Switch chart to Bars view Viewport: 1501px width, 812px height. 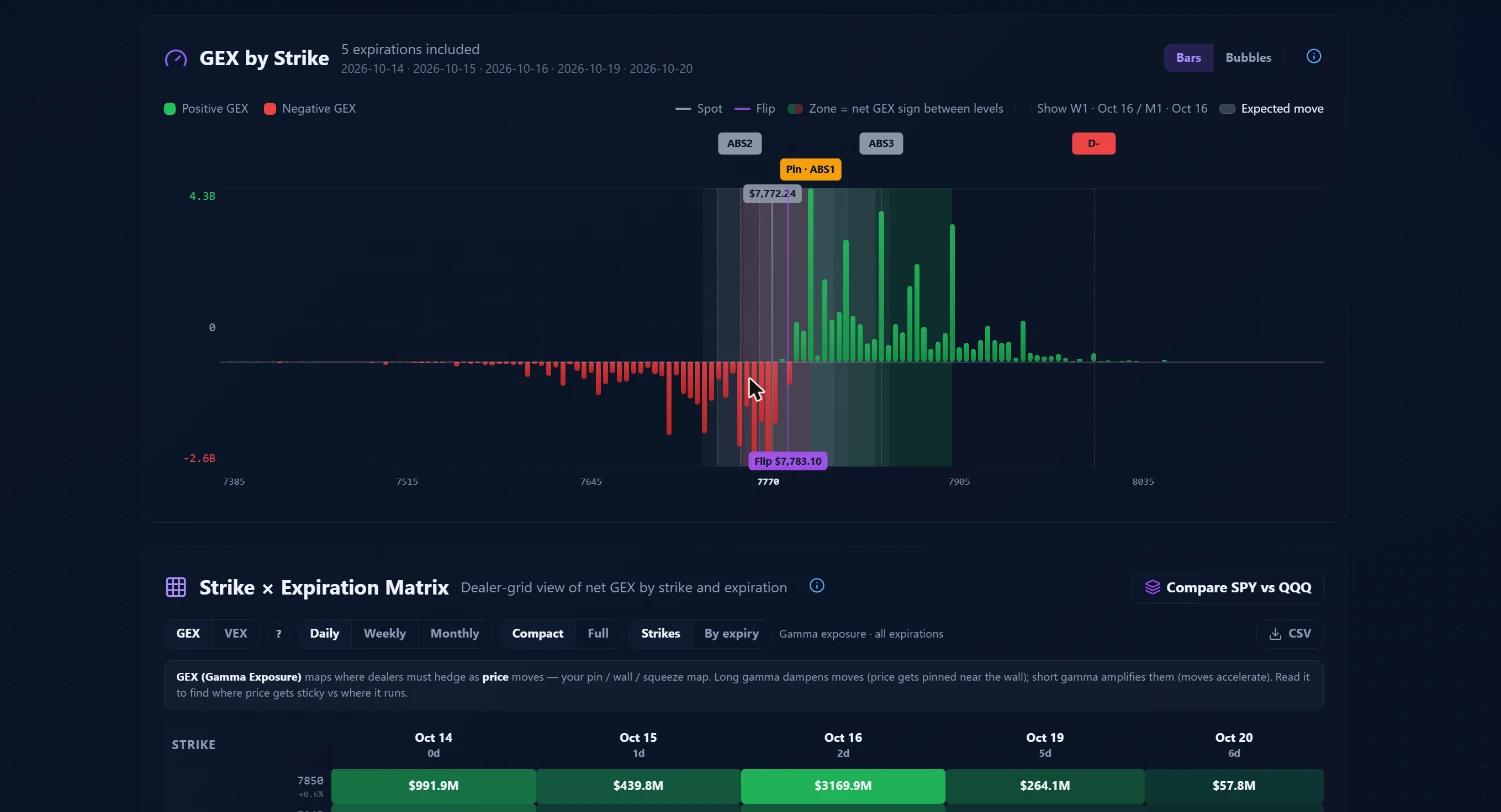pos(1189,58)
